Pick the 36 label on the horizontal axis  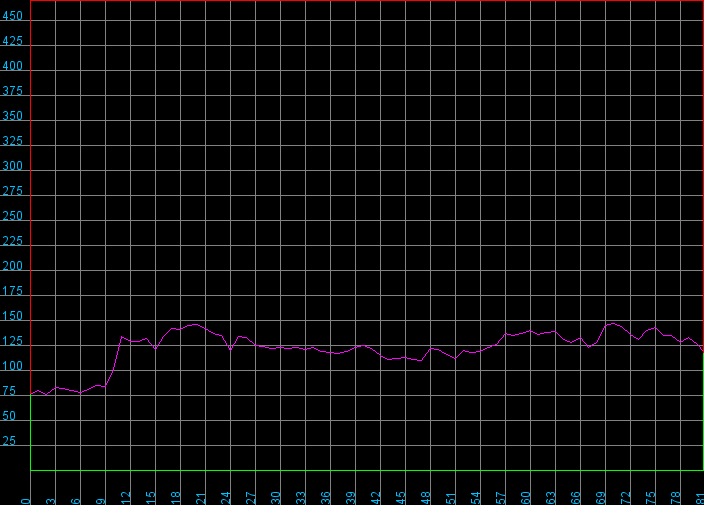pos(326,498)
